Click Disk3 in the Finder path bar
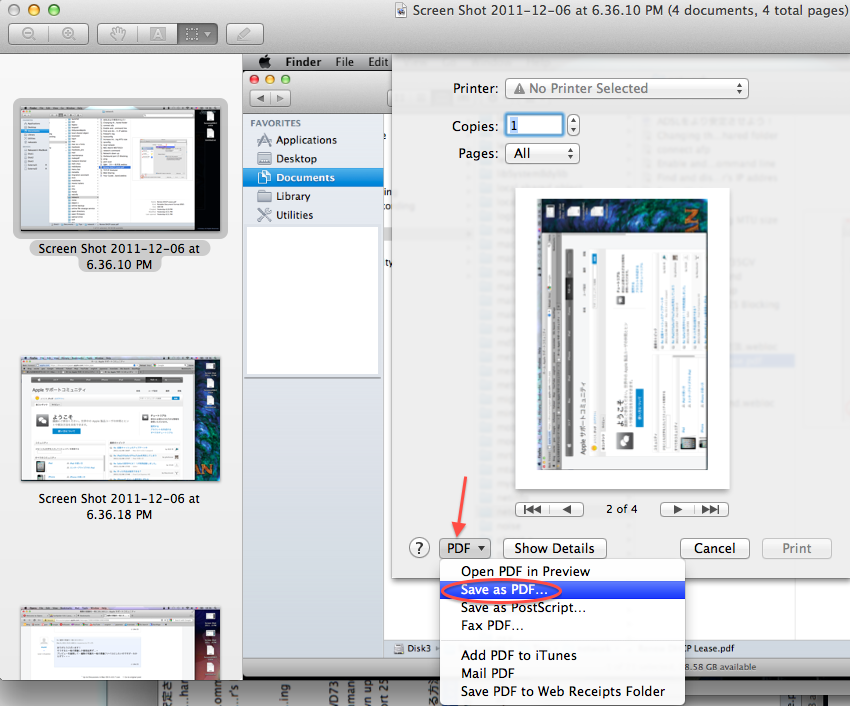The width and height of the screenshot is (850, 706). coord(413,649)
